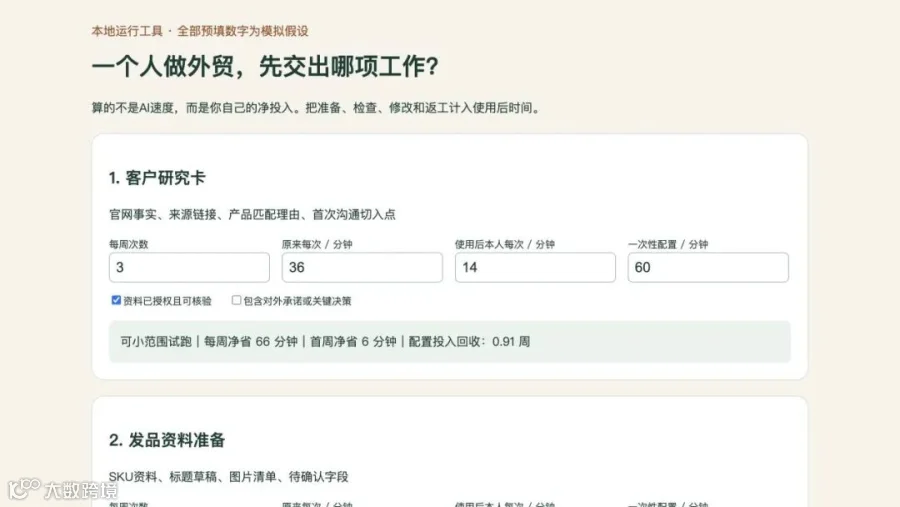This screenshot has width=900, height=507.
Task: Click the text SKU资料、标题草稿、图片清单、待确认字段
Action: coord(228,477)
